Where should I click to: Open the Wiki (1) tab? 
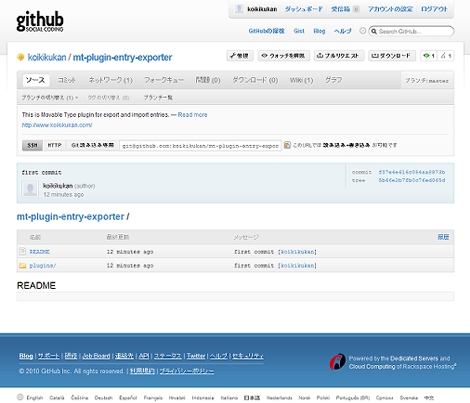coord(301,80)
